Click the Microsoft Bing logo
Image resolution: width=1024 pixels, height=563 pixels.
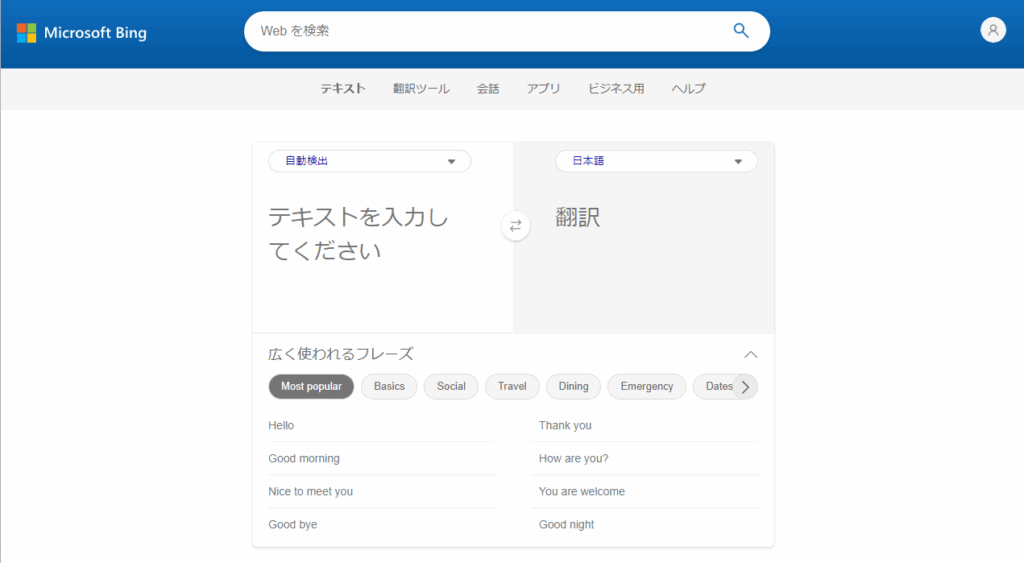(x=82, y=33)
